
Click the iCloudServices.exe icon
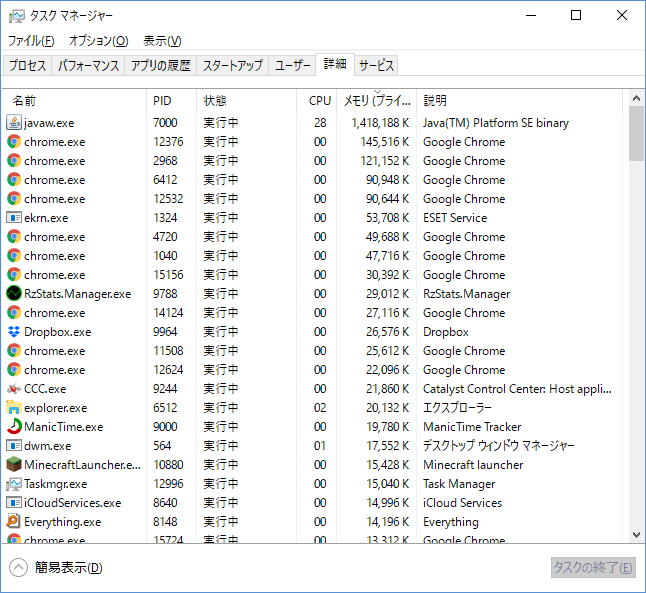point(14,503)
